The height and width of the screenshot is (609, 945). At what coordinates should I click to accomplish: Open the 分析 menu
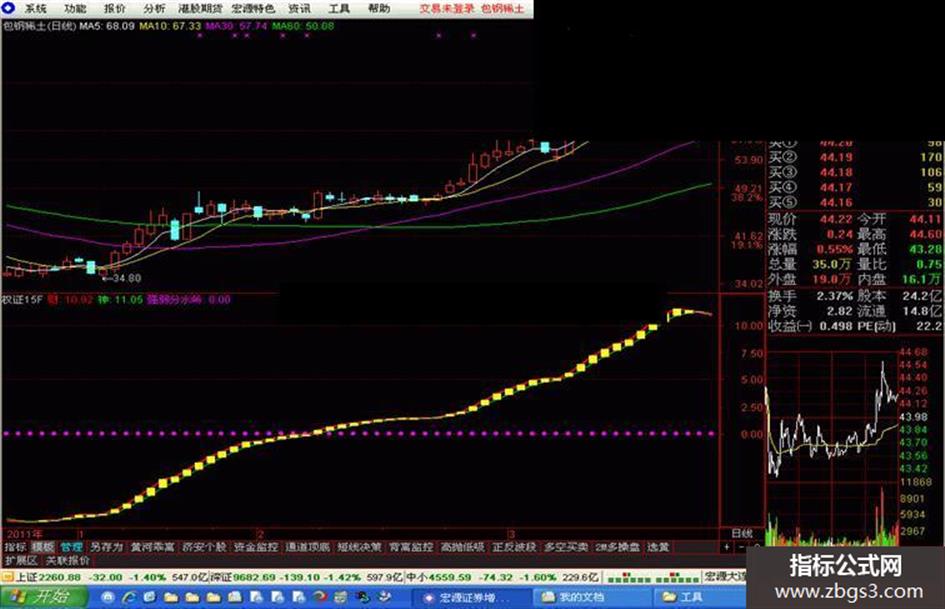154,8
